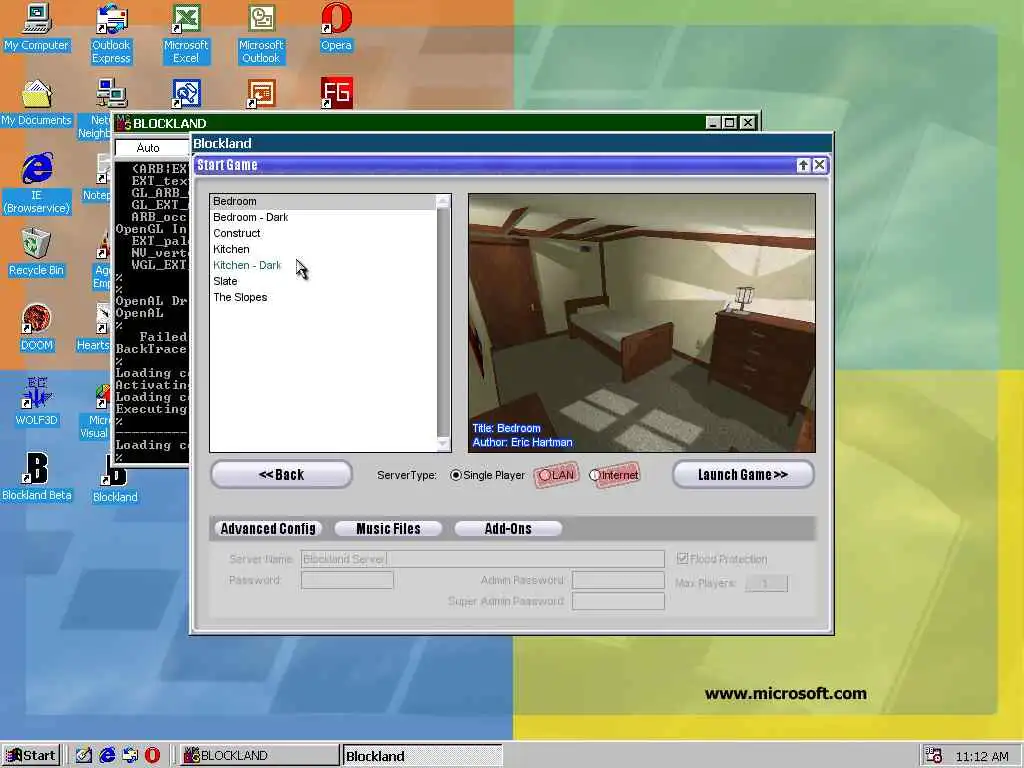1024x768 pixels.
Task: Close the Start Game dialog
Action: 819,165
